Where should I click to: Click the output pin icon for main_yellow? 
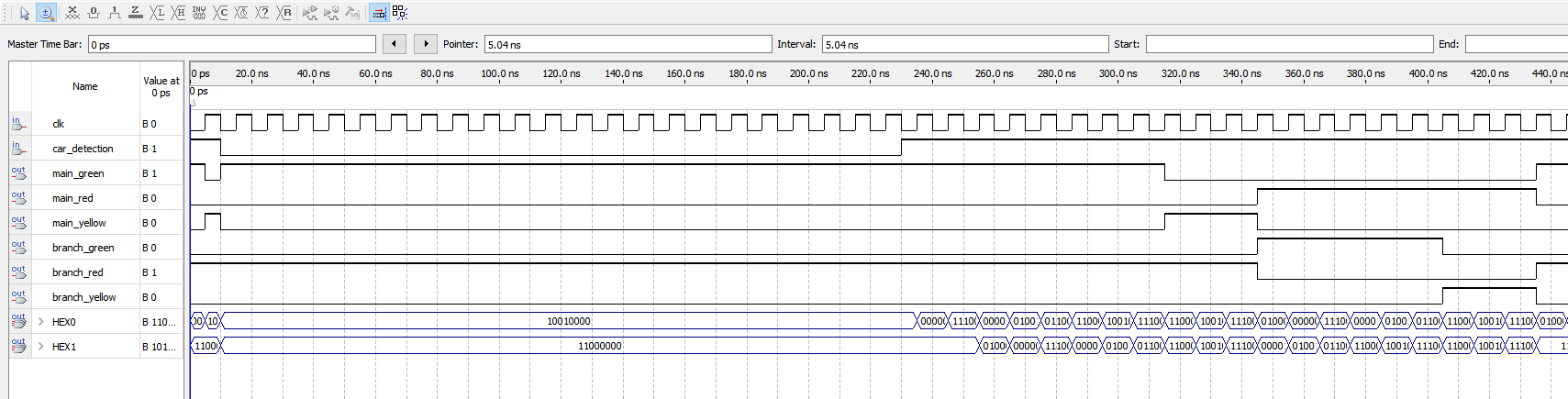(x=19, y=222)
